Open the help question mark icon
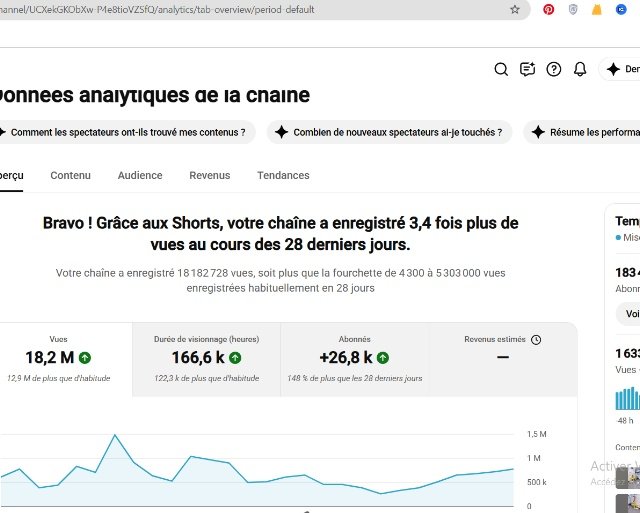Viewport: 640px width, 513px height. coord(553,69)
